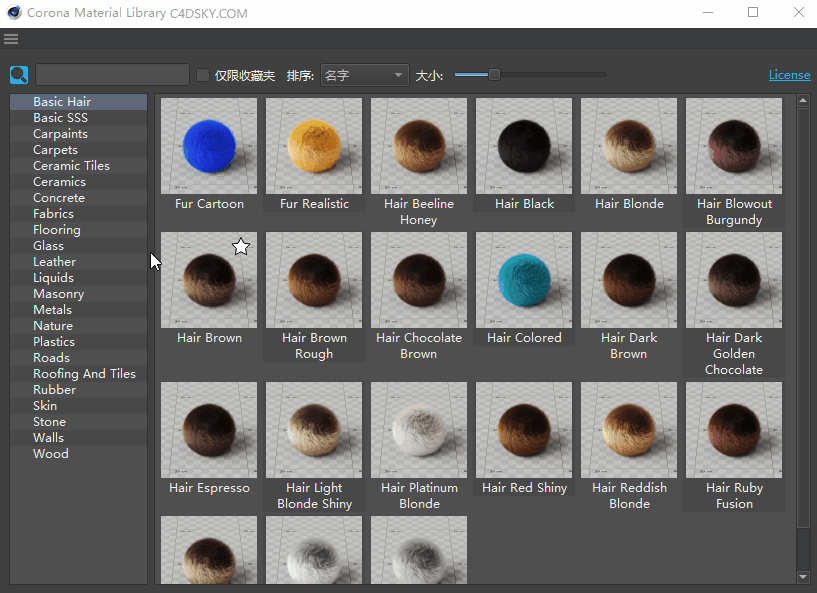Select the Fur Cartoon material thumbnail

(x=209, y=146)
